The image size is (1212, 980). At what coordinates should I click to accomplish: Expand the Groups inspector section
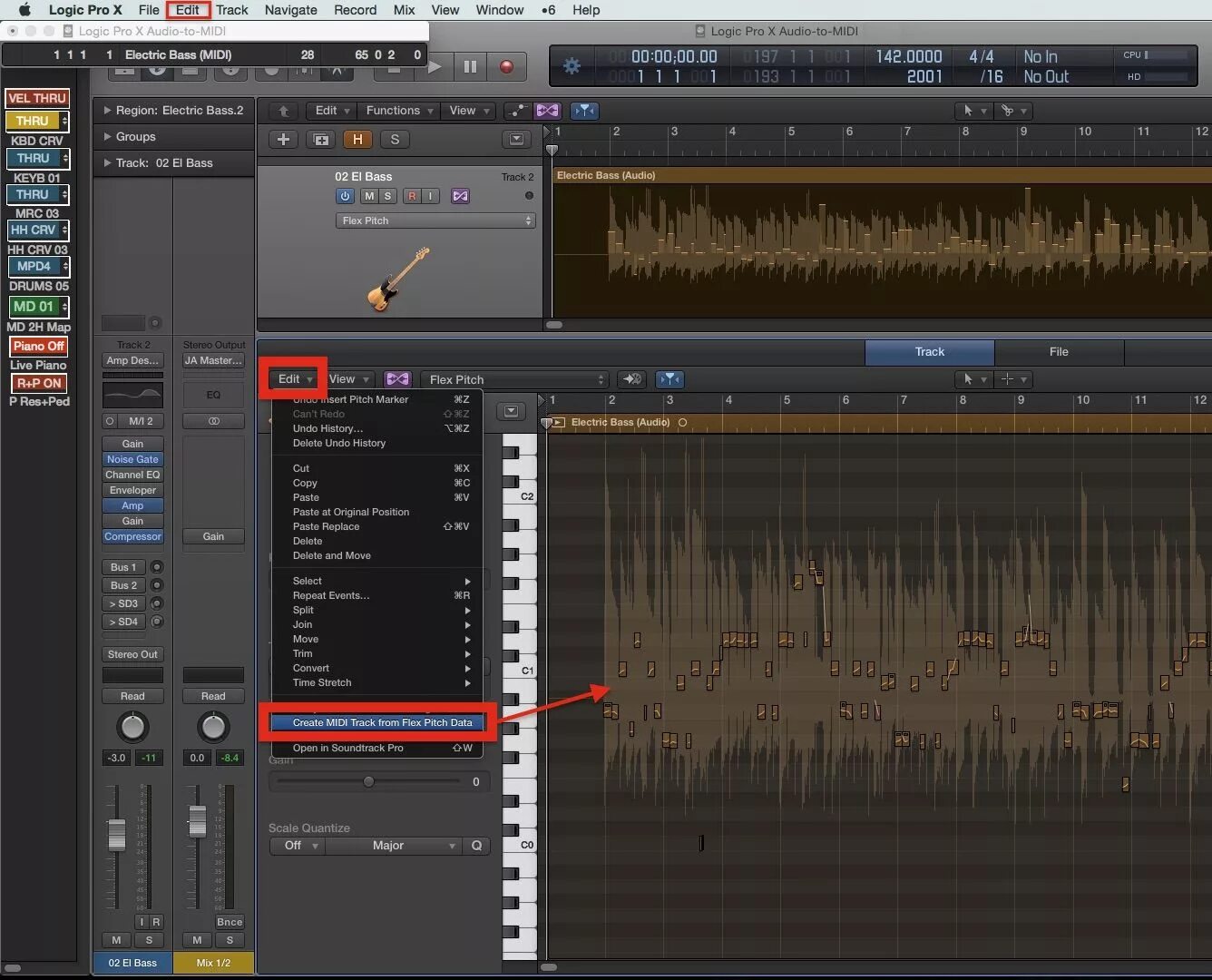108,137
